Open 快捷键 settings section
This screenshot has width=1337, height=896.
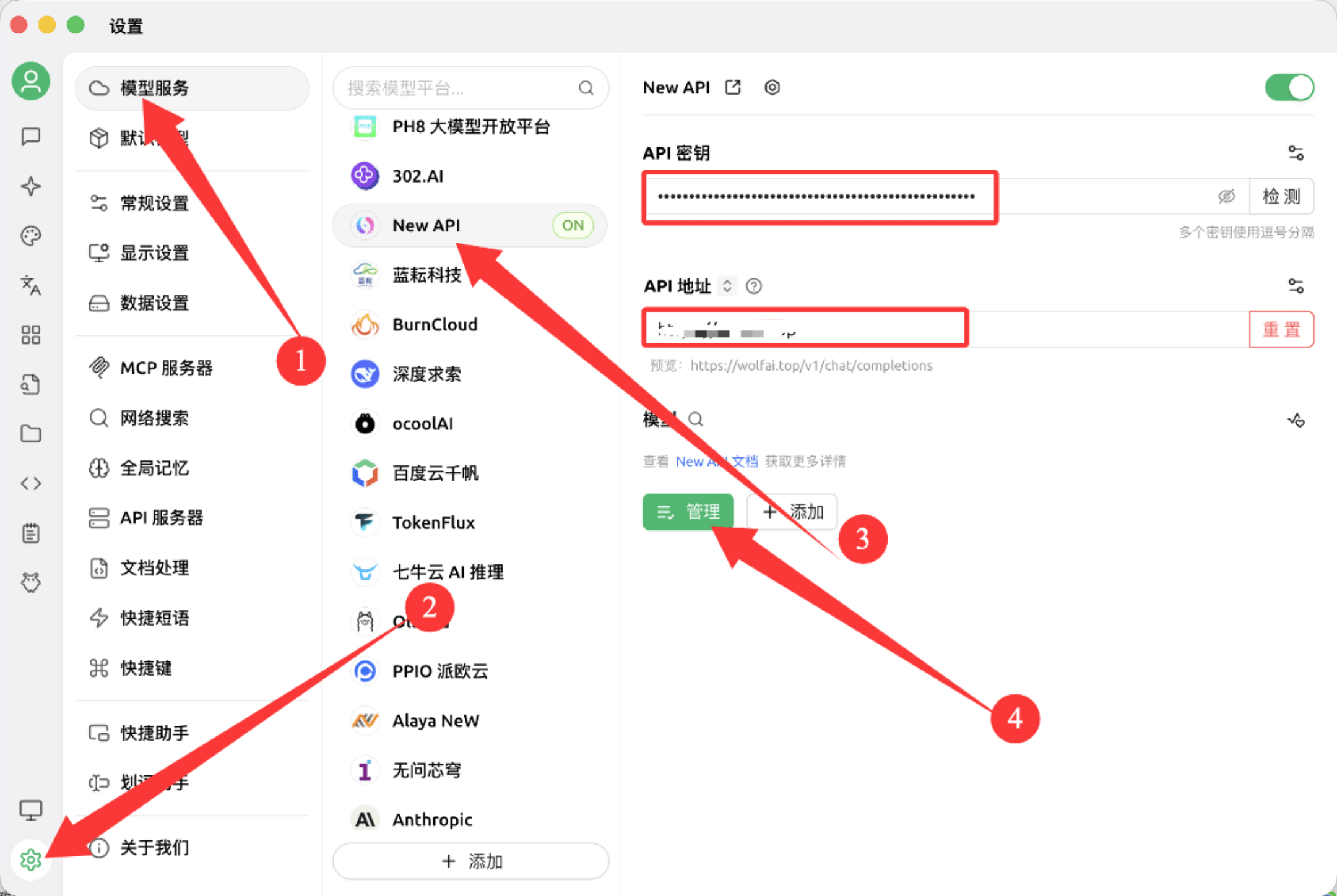pyautogui.click(x=192, y=668)
